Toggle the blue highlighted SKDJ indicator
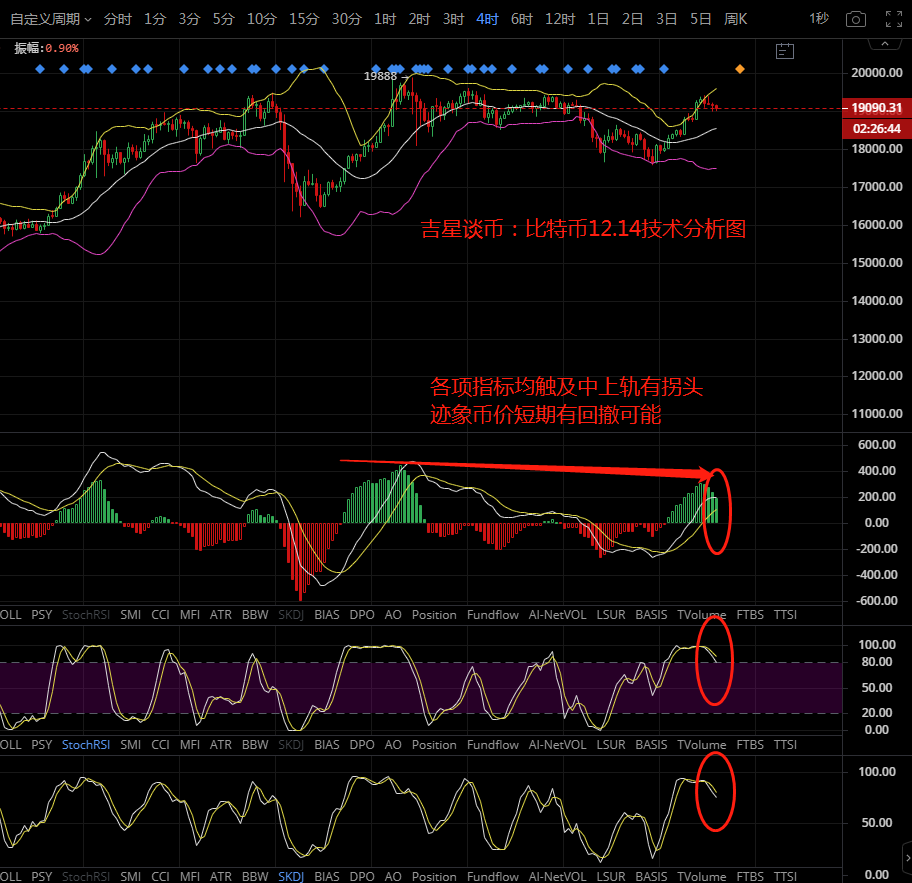Screen dimensions: 912x883 pyautogui.click(x=291, y=876)
